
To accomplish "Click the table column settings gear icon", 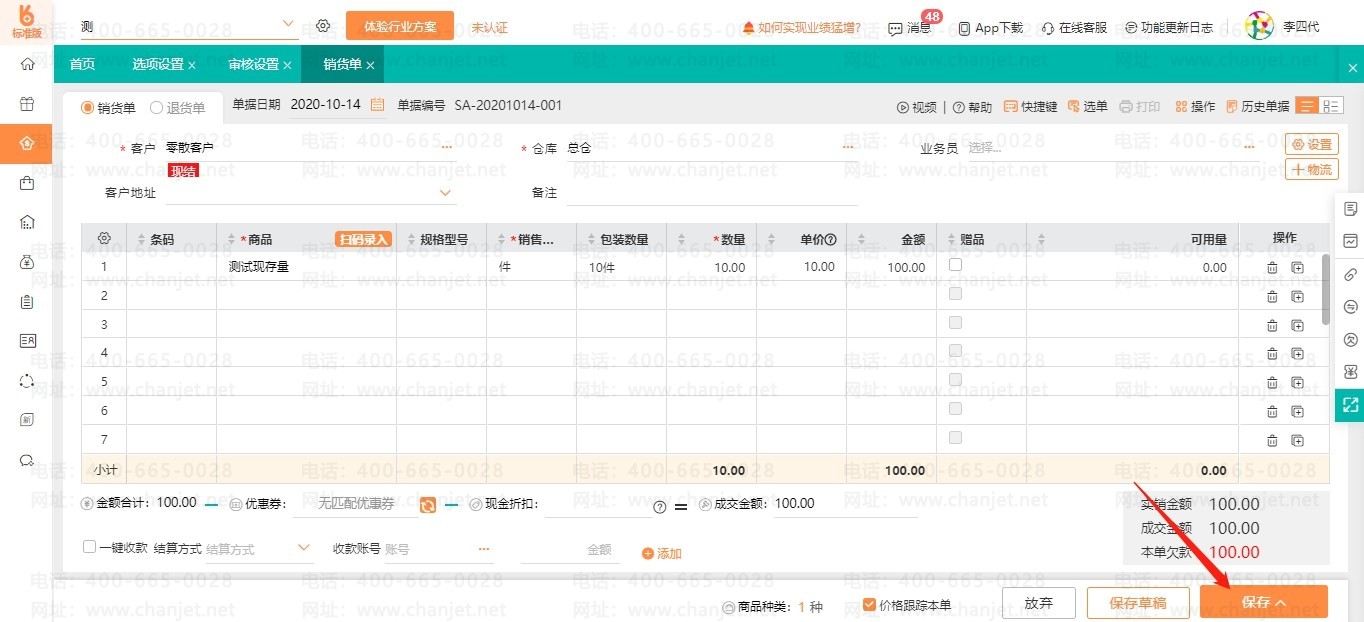I will pyautogui.click(x=104, y=239).
